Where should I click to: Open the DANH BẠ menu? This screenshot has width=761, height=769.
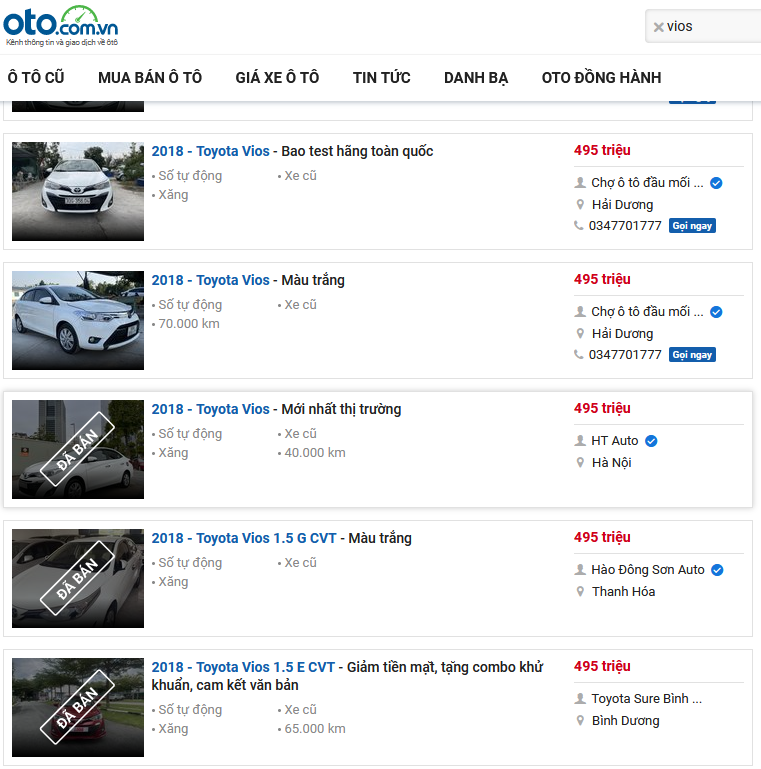point(476,77)
